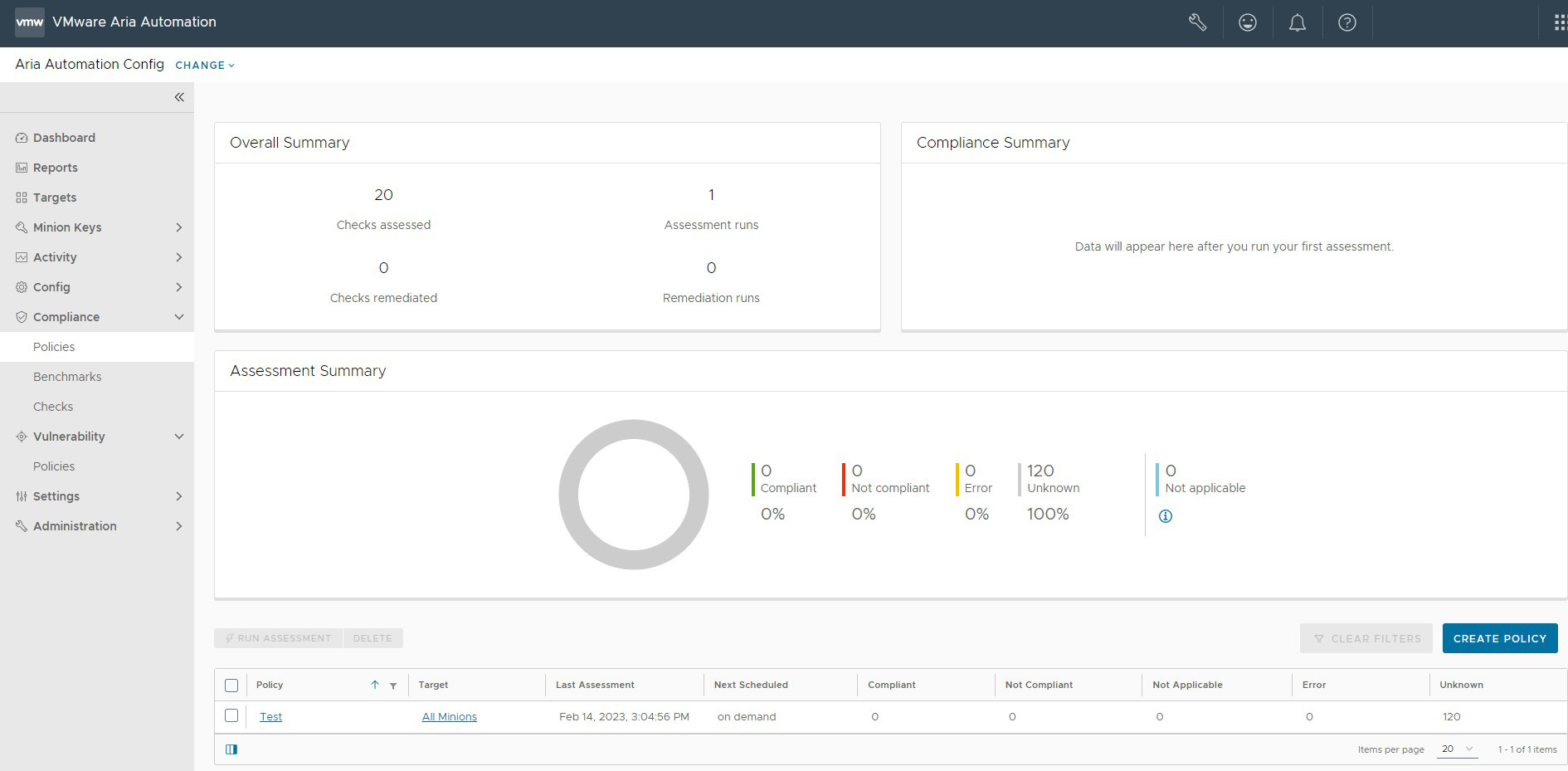1568x771 pixels.
Task: Open the All Minions target link
Action: (x=450, y=716)
